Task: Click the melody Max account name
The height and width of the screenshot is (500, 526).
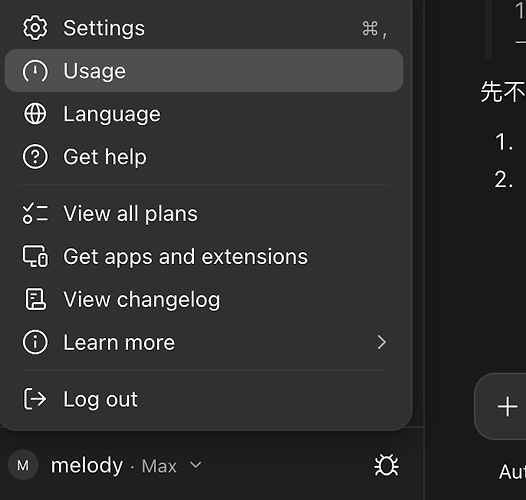Action: point(113,466)
